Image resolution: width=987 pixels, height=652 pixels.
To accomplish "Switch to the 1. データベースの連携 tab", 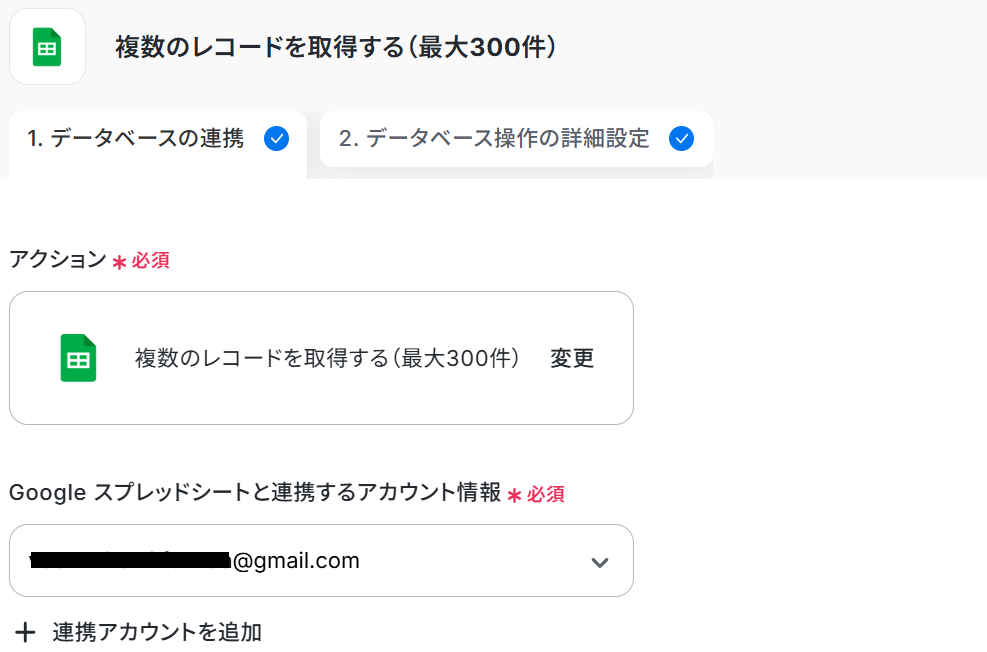I will click(x=135, y=139).
